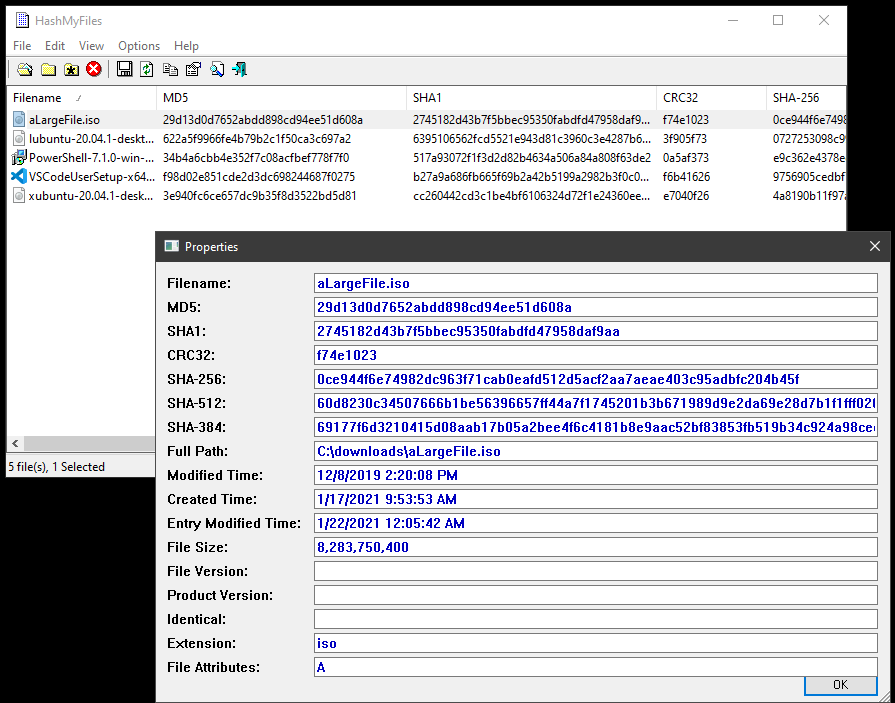Open the File menu

tap(22, 46)
